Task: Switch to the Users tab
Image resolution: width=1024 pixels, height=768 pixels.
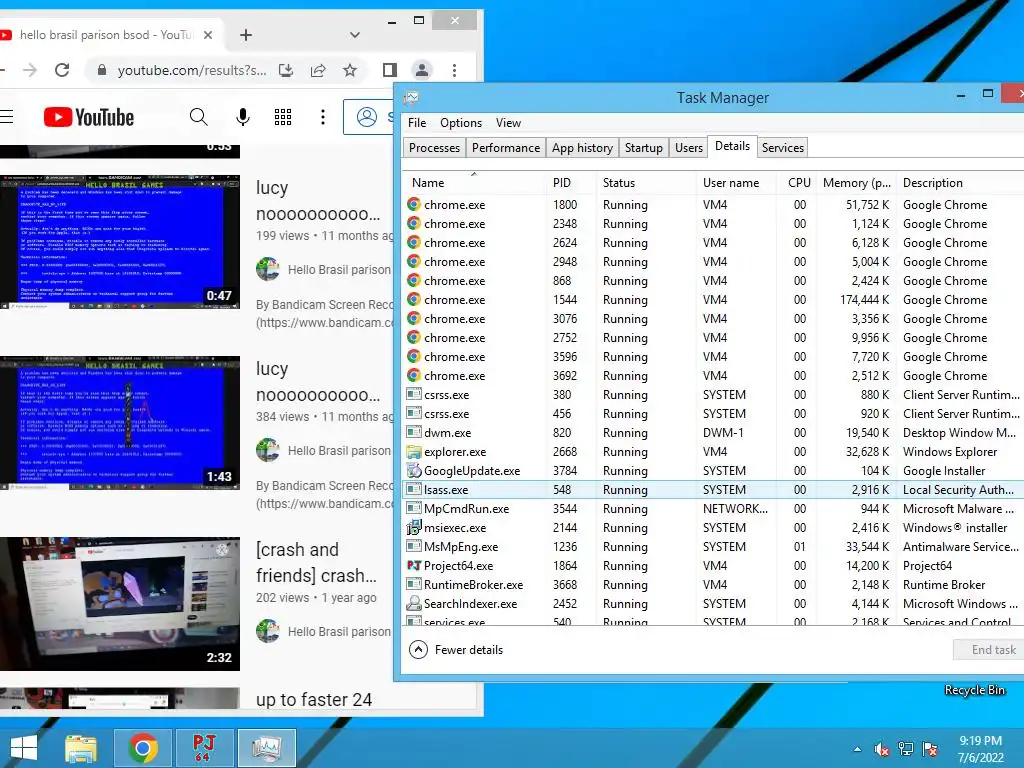Action: click(x=689, y=148)
